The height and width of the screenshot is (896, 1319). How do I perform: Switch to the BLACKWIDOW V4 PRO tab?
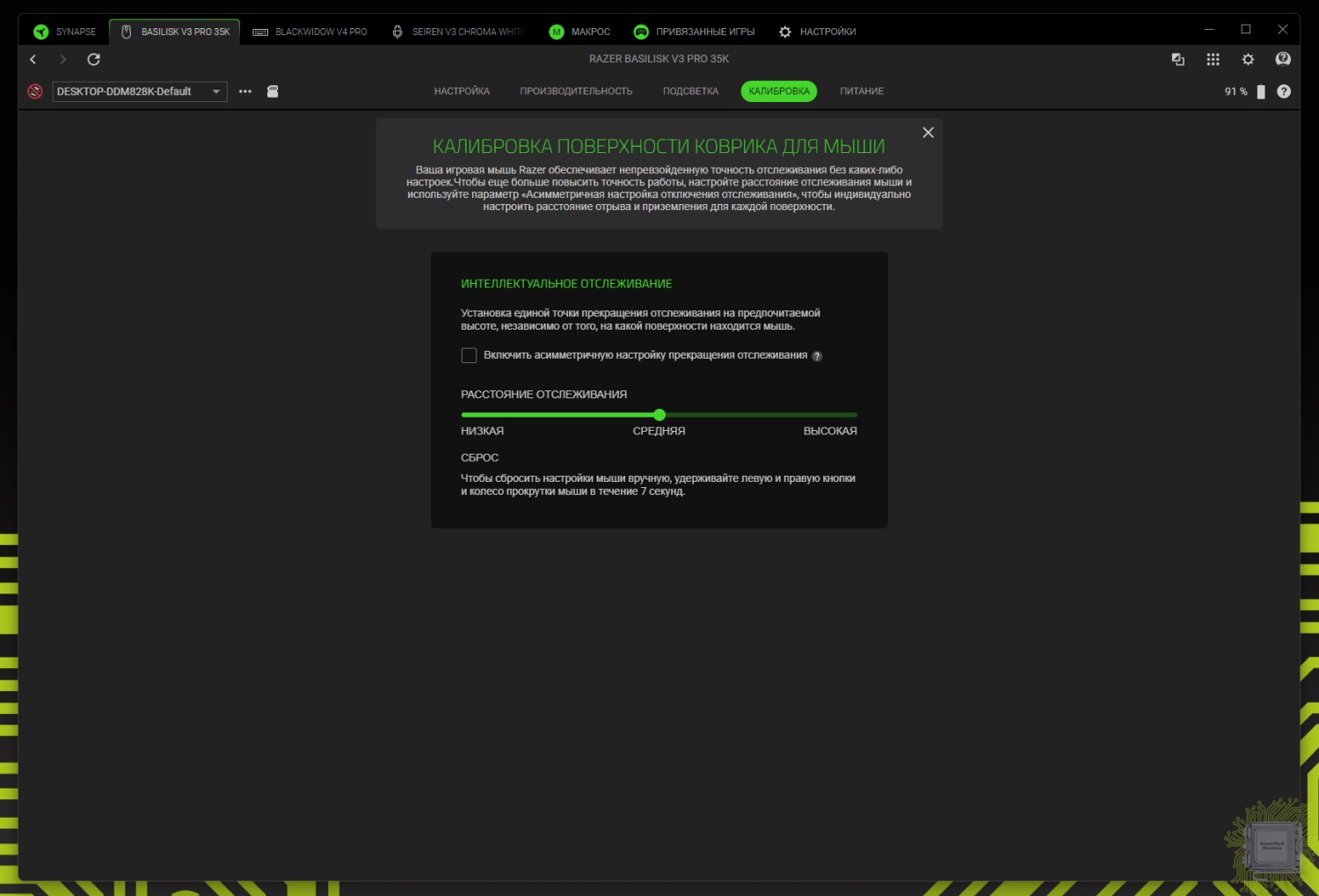click(310, 32)
